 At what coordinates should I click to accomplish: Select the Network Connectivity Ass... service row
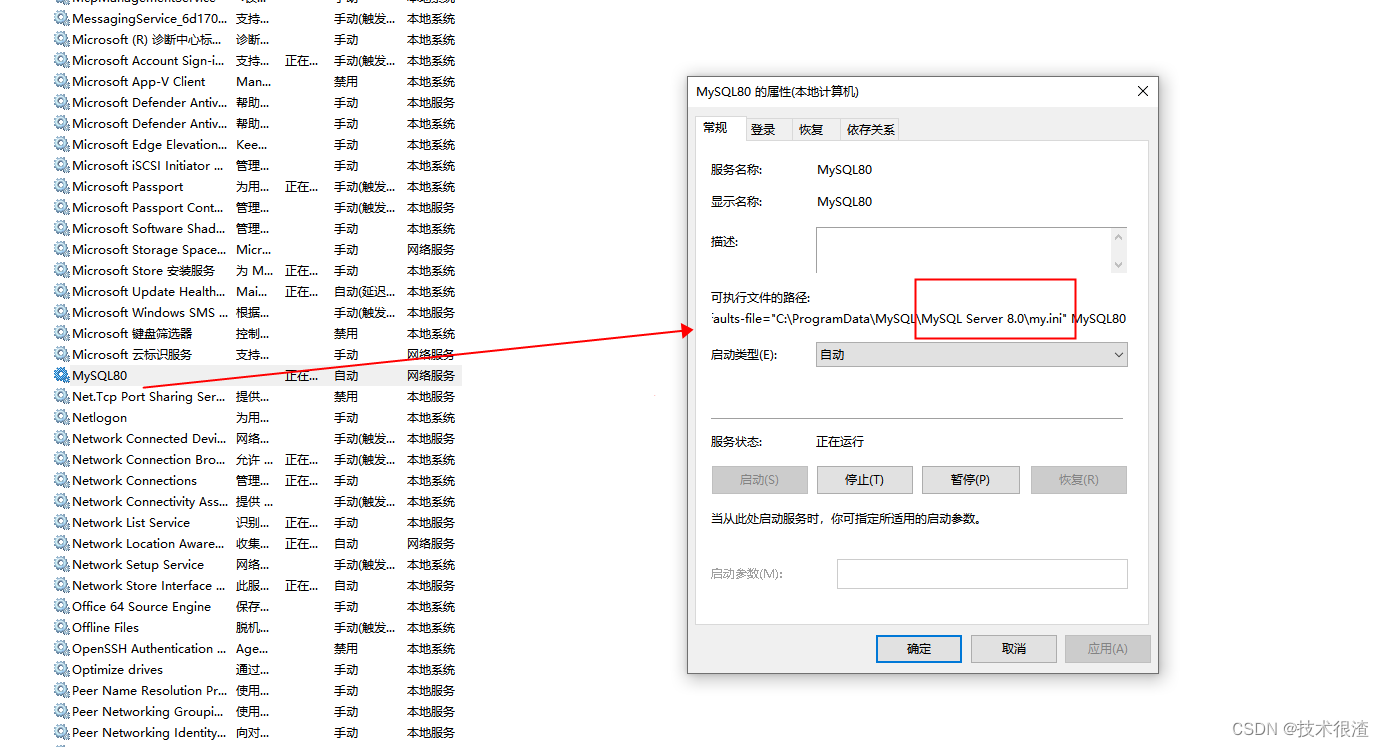(x=256, y=502)
